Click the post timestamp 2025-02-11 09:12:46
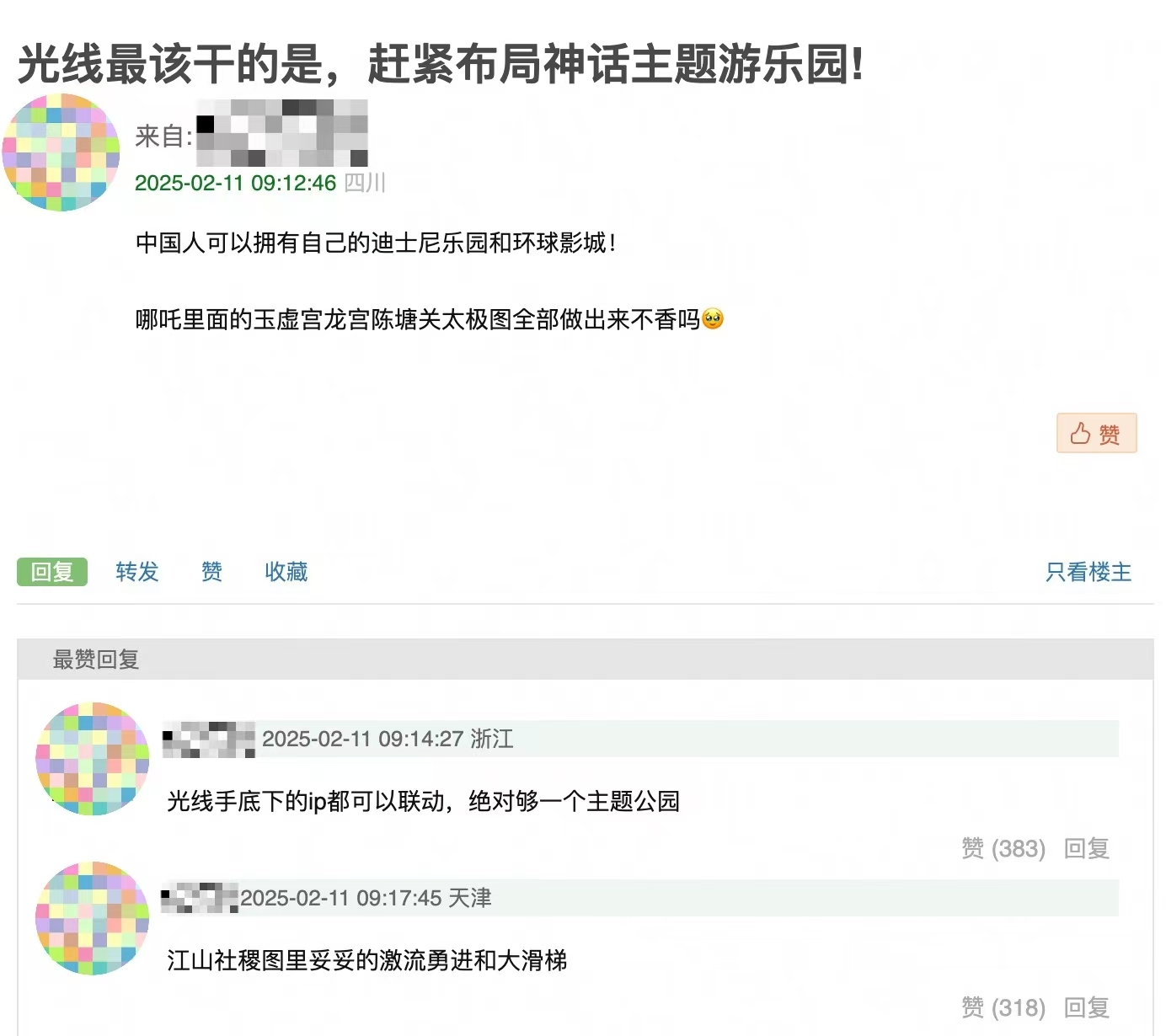This screenshot has width=1166, height=1036. coord(235,183)
